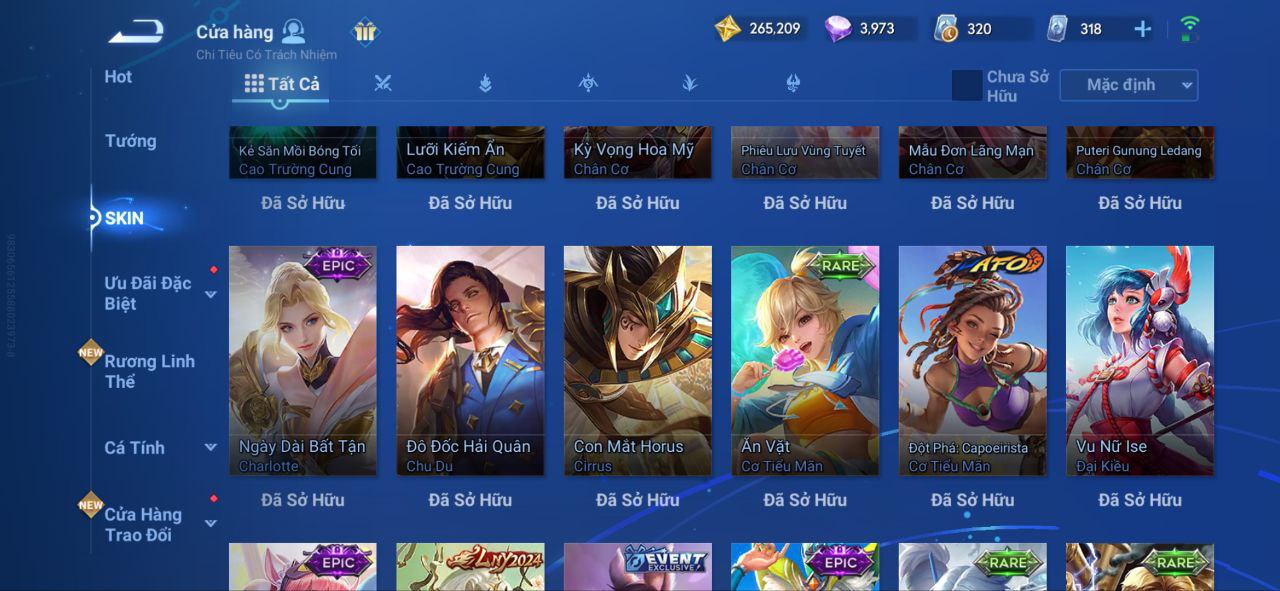Check the green WiFi signal icon
Screen dimensions: 1280x591
(1190, 28)
